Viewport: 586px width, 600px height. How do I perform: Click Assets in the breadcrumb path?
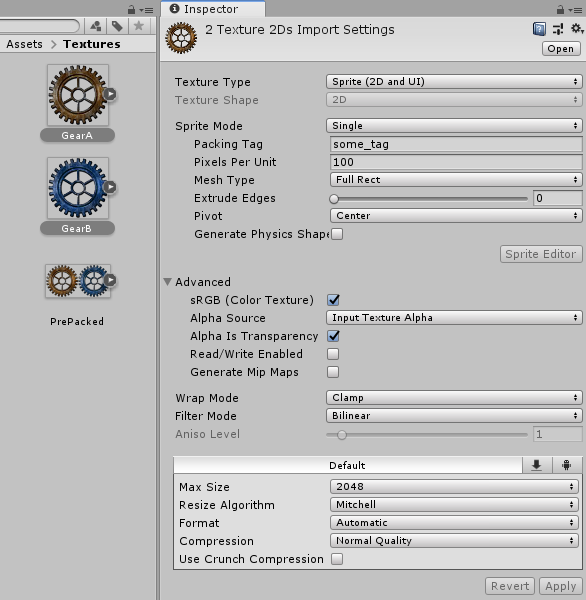point(24,44)
